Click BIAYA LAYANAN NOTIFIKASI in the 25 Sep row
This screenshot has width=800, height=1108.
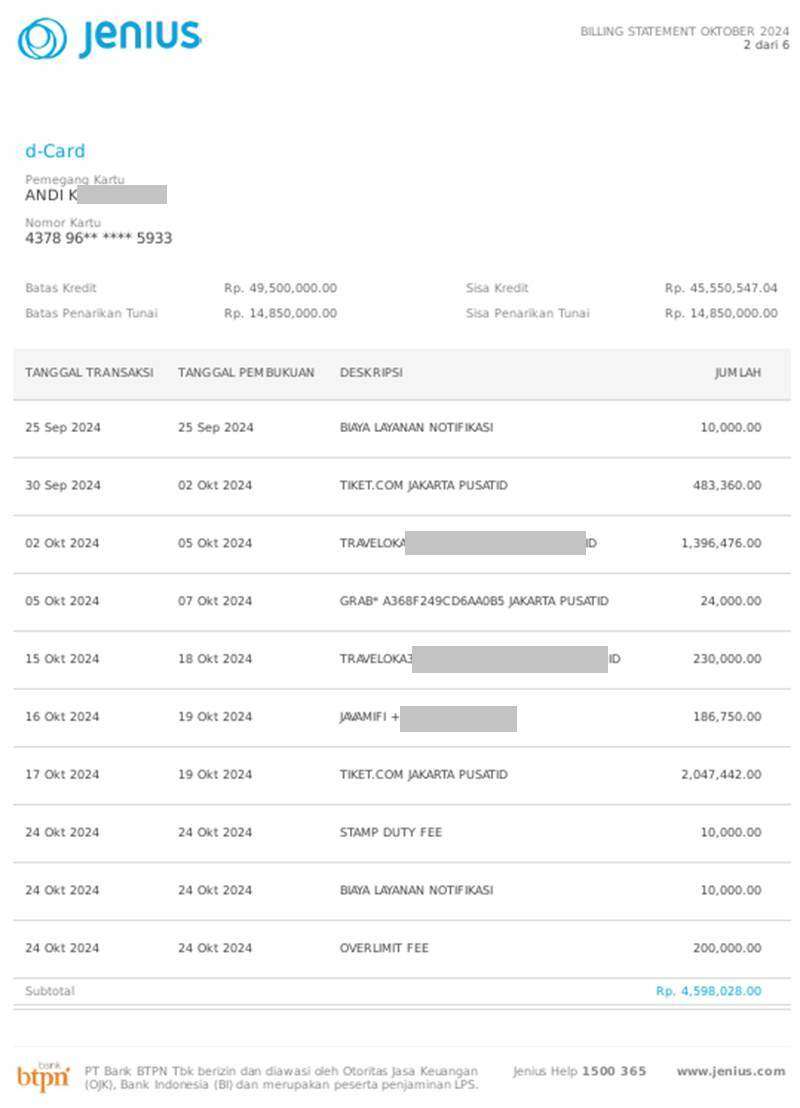click(416, 428)
